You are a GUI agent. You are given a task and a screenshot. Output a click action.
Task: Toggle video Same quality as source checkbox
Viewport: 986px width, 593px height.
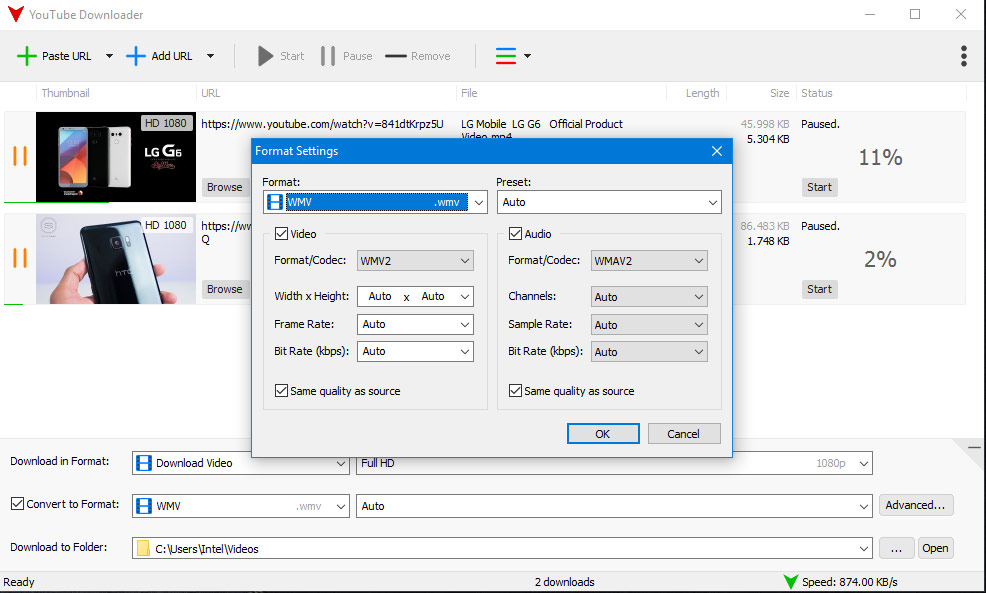(x=282, y=391)
